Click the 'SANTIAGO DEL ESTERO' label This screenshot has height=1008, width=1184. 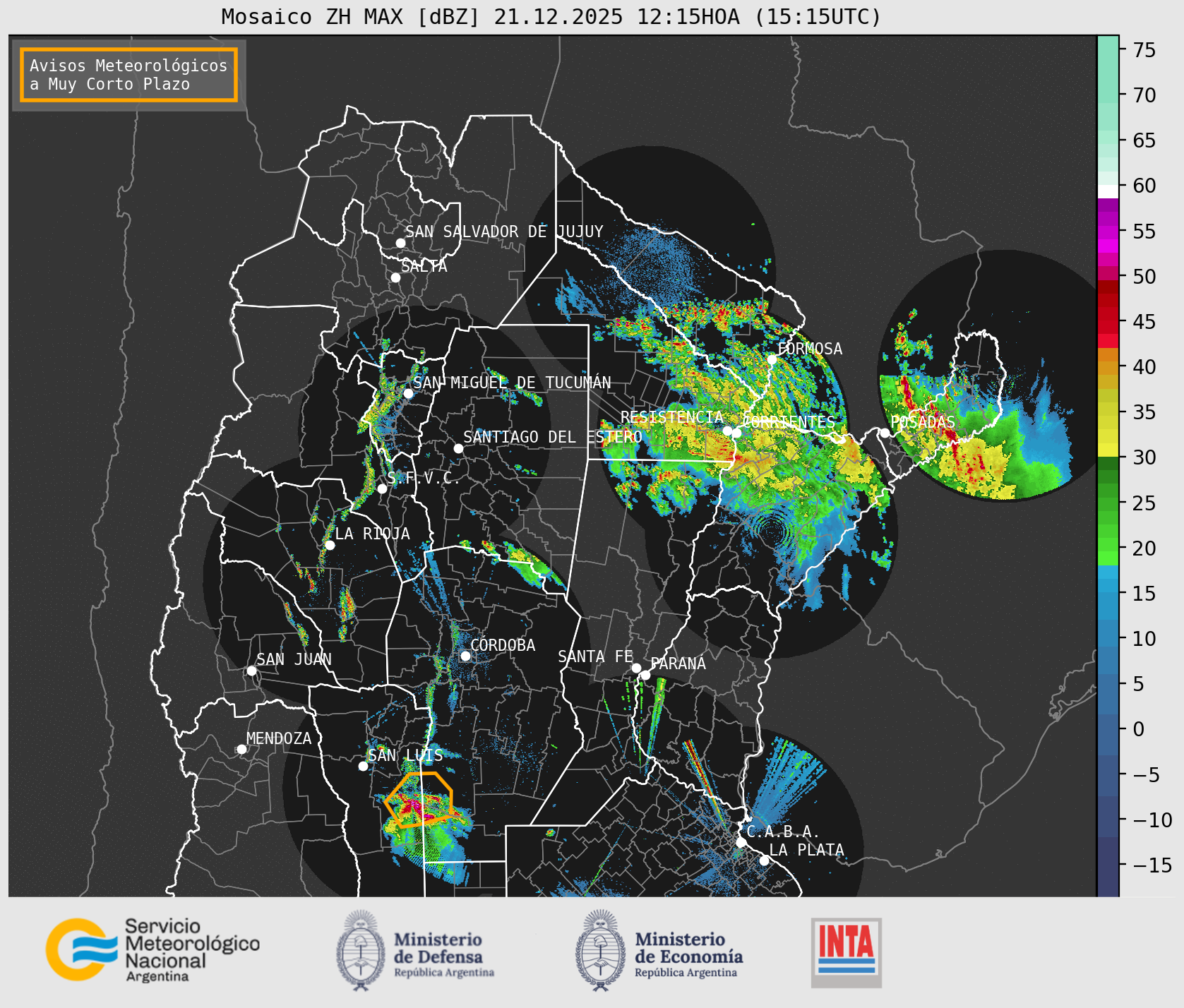click(553, 437)
